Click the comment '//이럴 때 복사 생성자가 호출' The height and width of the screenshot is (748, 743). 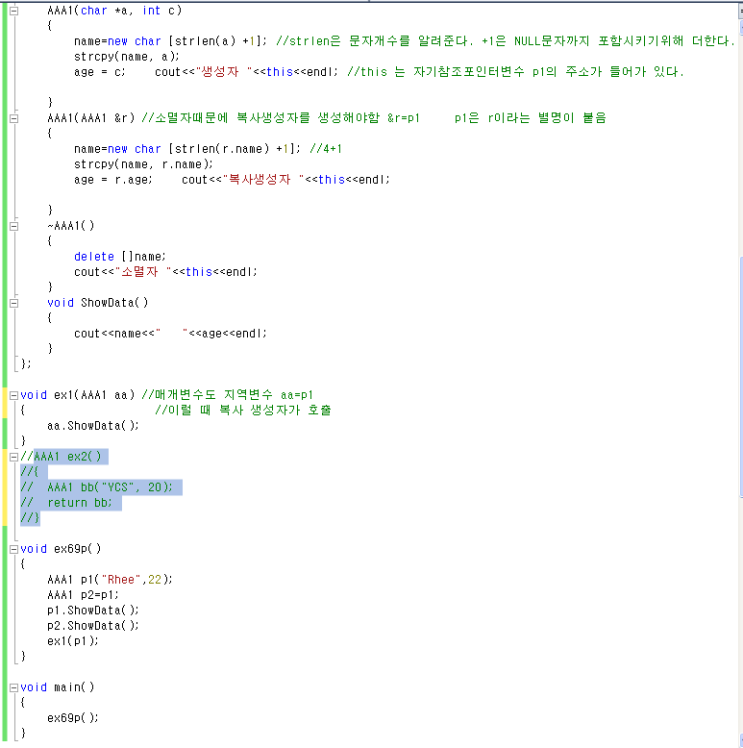[x=243, y=410]
